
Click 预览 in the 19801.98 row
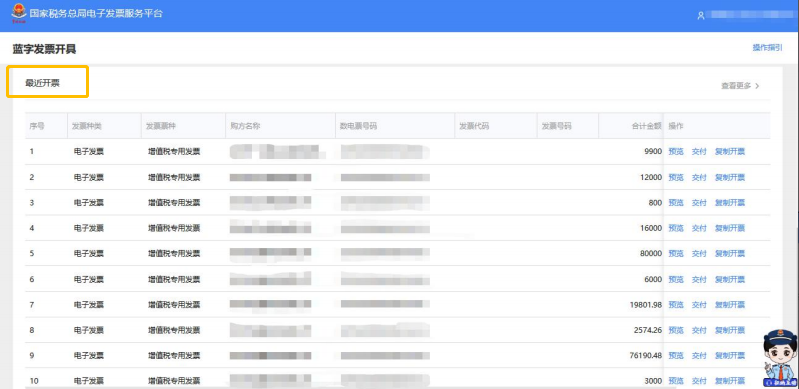coord(676,305)
